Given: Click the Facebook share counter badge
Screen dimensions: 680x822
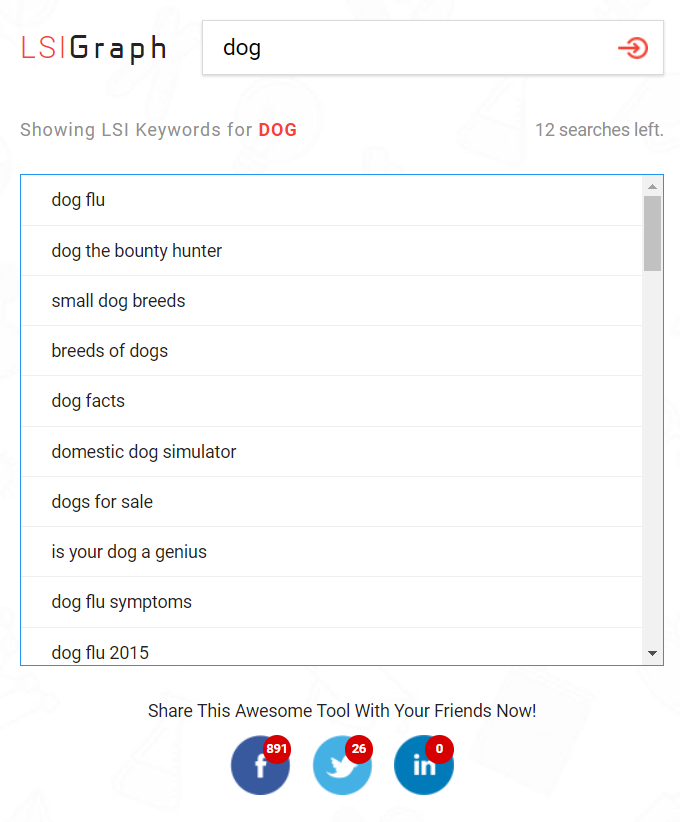Looking at the screenshot, I should click(277, 747).
